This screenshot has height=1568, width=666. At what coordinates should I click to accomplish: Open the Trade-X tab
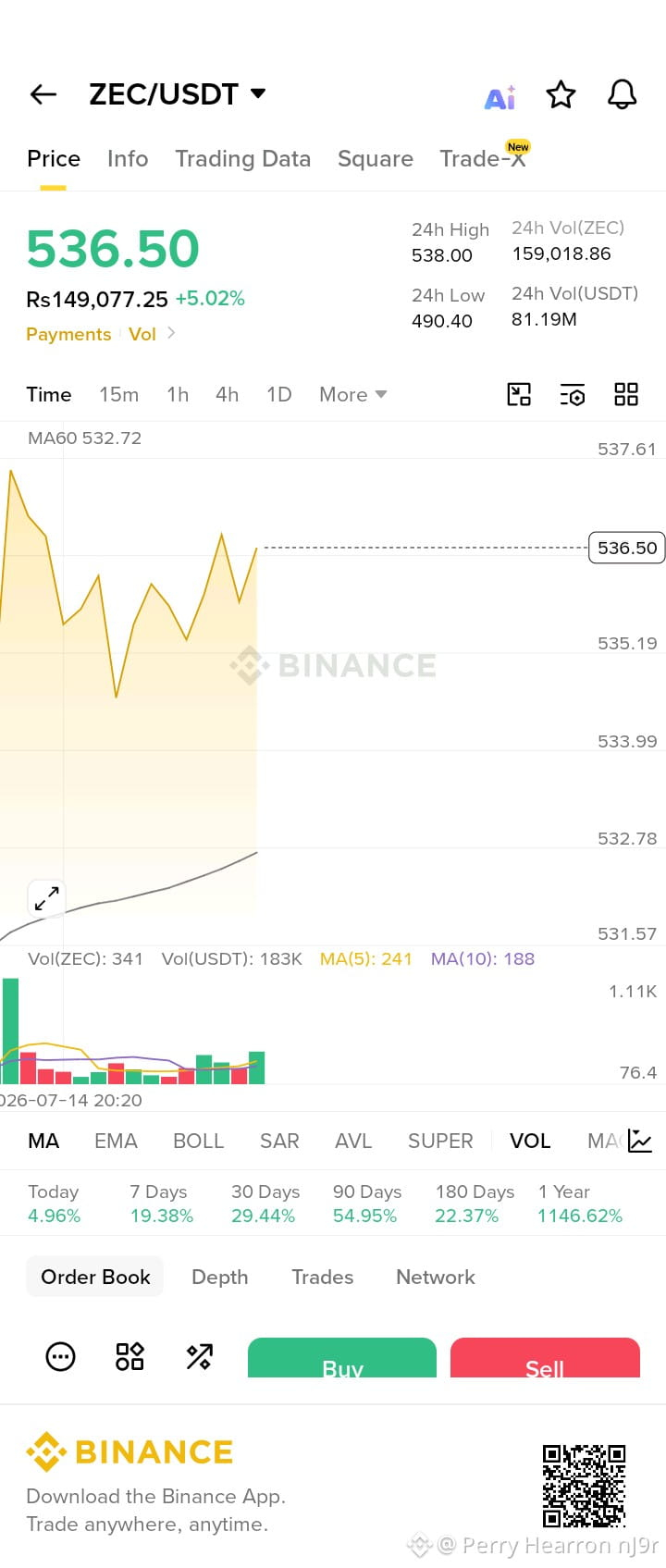484,157
